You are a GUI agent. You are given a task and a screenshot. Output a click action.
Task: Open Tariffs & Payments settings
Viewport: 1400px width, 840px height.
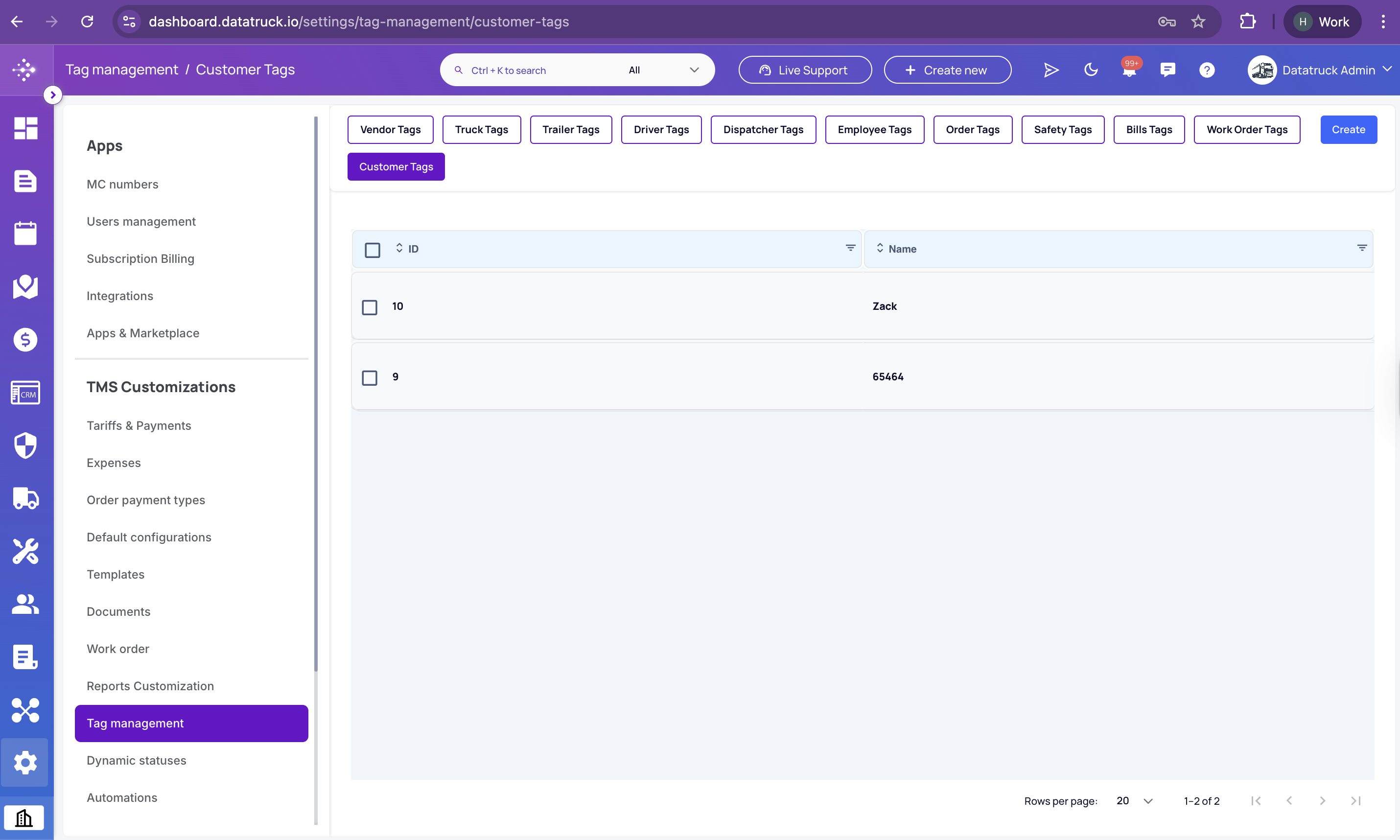tap(139, 426)
